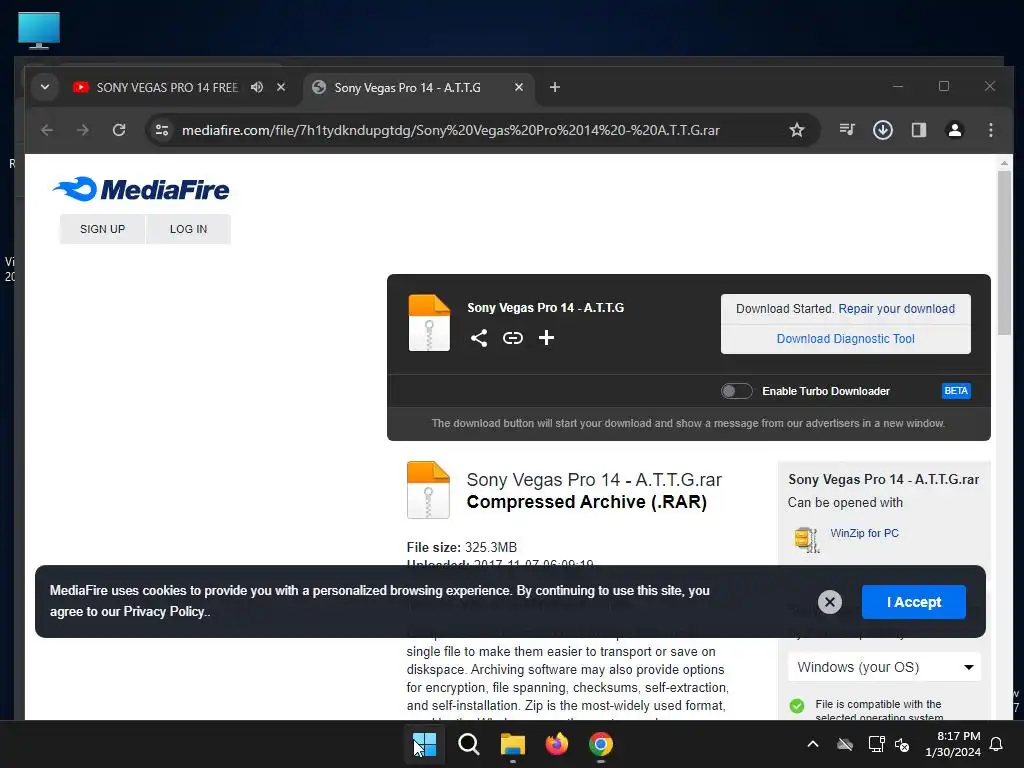Close the YouTube tab
Screen dimensions: 1024x768
coord(281,87)
